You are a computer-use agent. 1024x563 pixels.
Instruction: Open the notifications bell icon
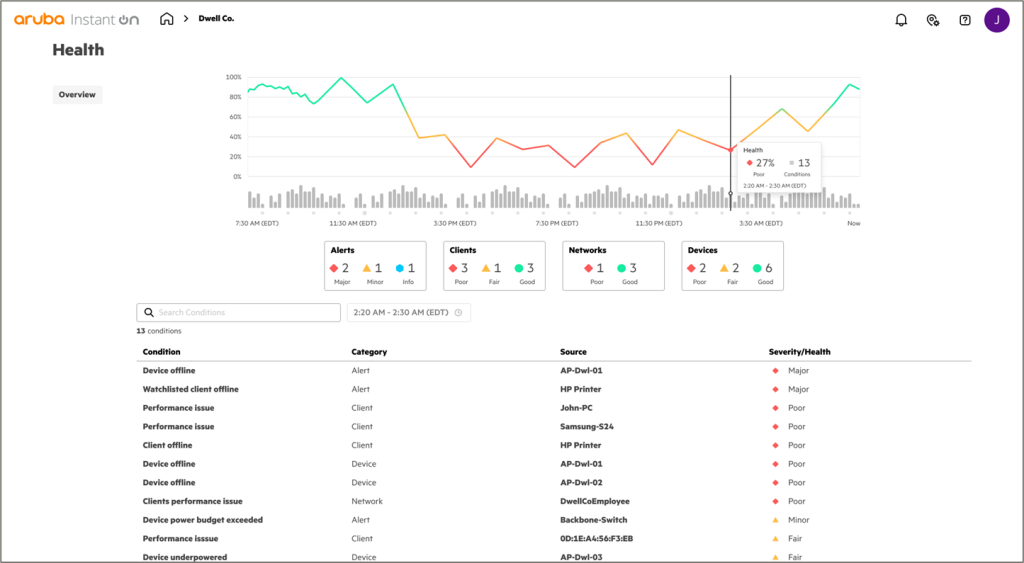point(901,20)
